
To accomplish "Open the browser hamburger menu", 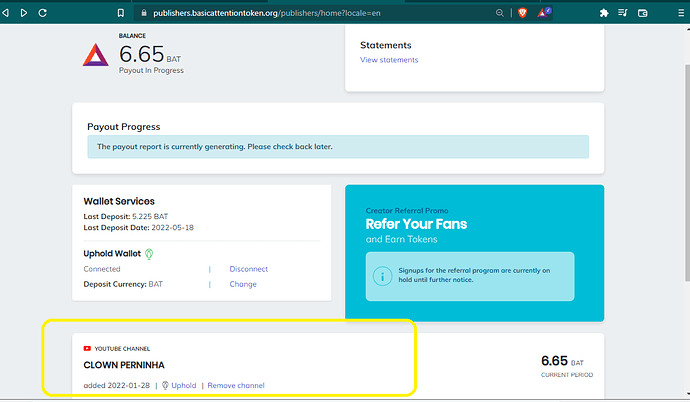I will pyautogui.click(x=681, y=13).
